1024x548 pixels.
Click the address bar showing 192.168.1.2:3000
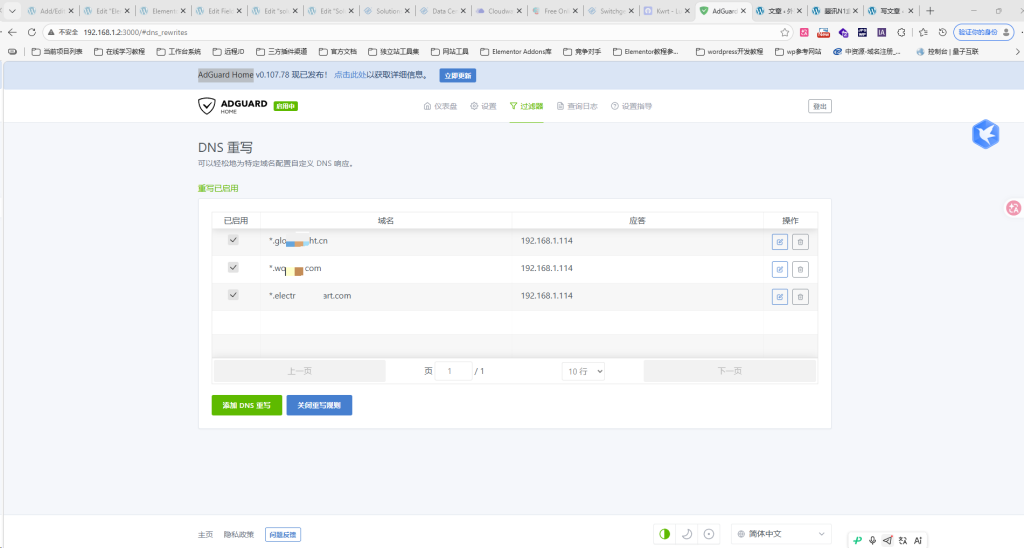click(x=418, y=32)
